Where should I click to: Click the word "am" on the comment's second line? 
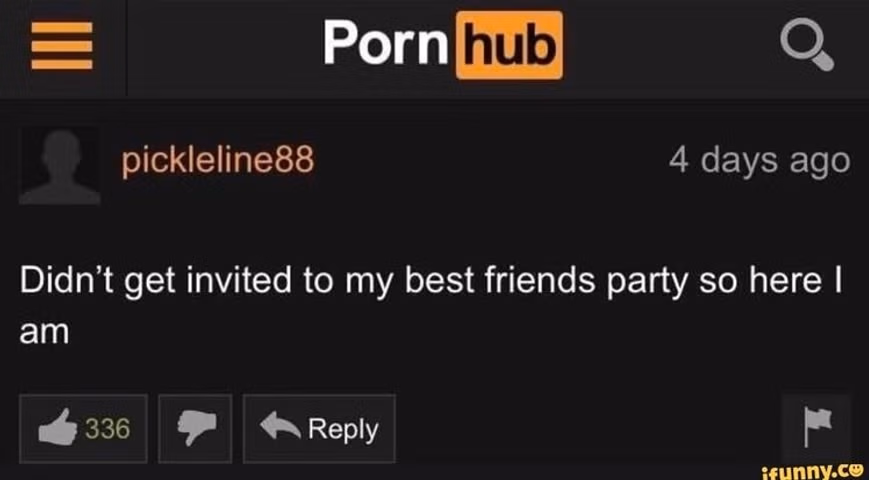44,333
